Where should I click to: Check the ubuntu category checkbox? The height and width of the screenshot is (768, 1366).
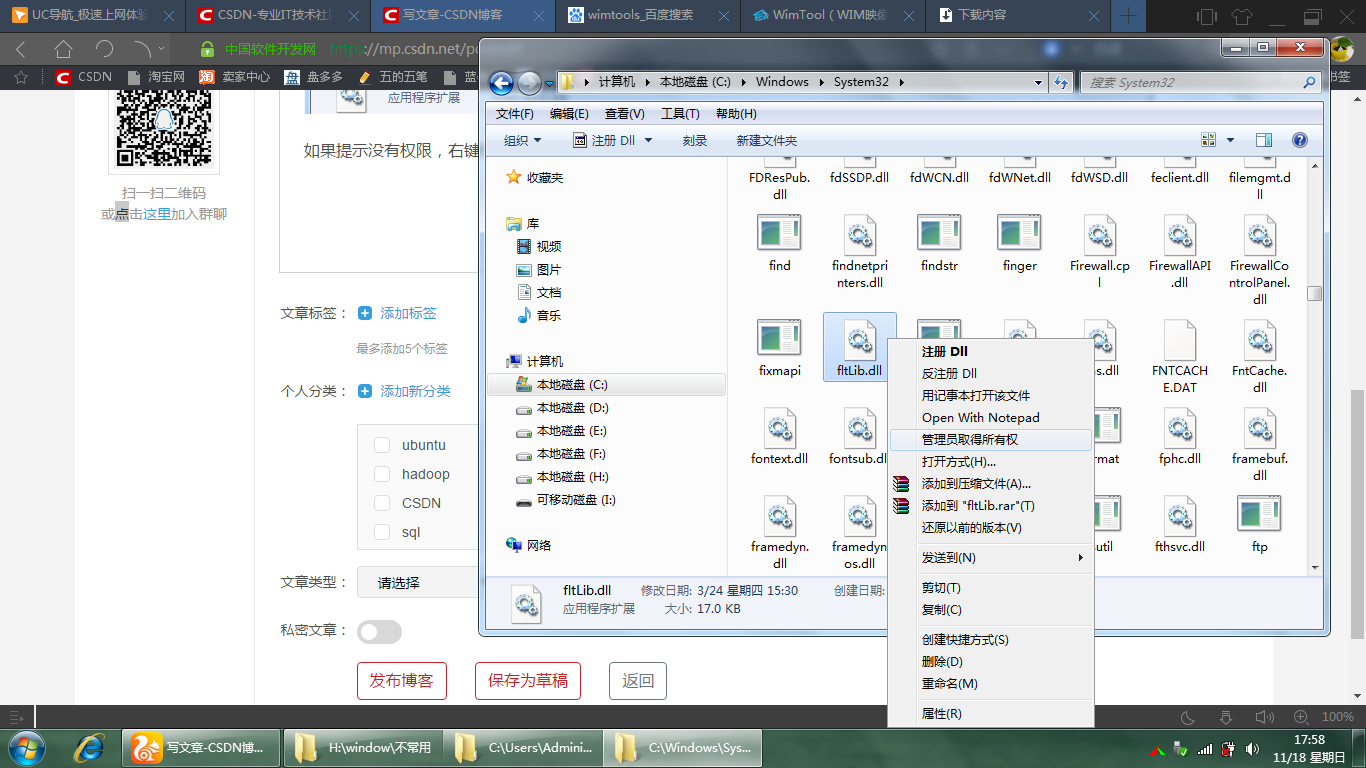pyautogui.click(x=382, y=445)
